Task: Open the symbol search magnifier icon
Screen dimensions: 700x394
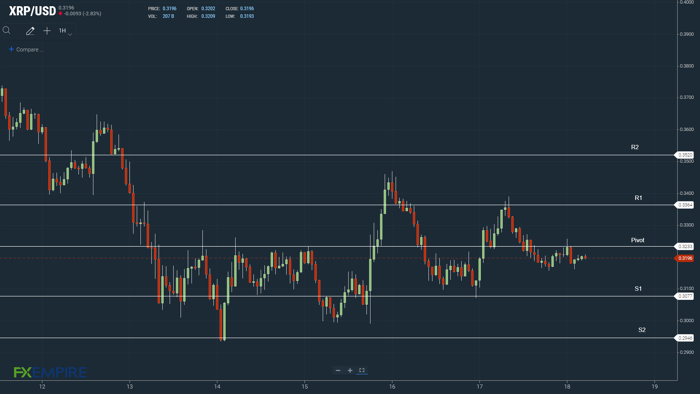Action: pyautogui.click(x=6, y=30)
